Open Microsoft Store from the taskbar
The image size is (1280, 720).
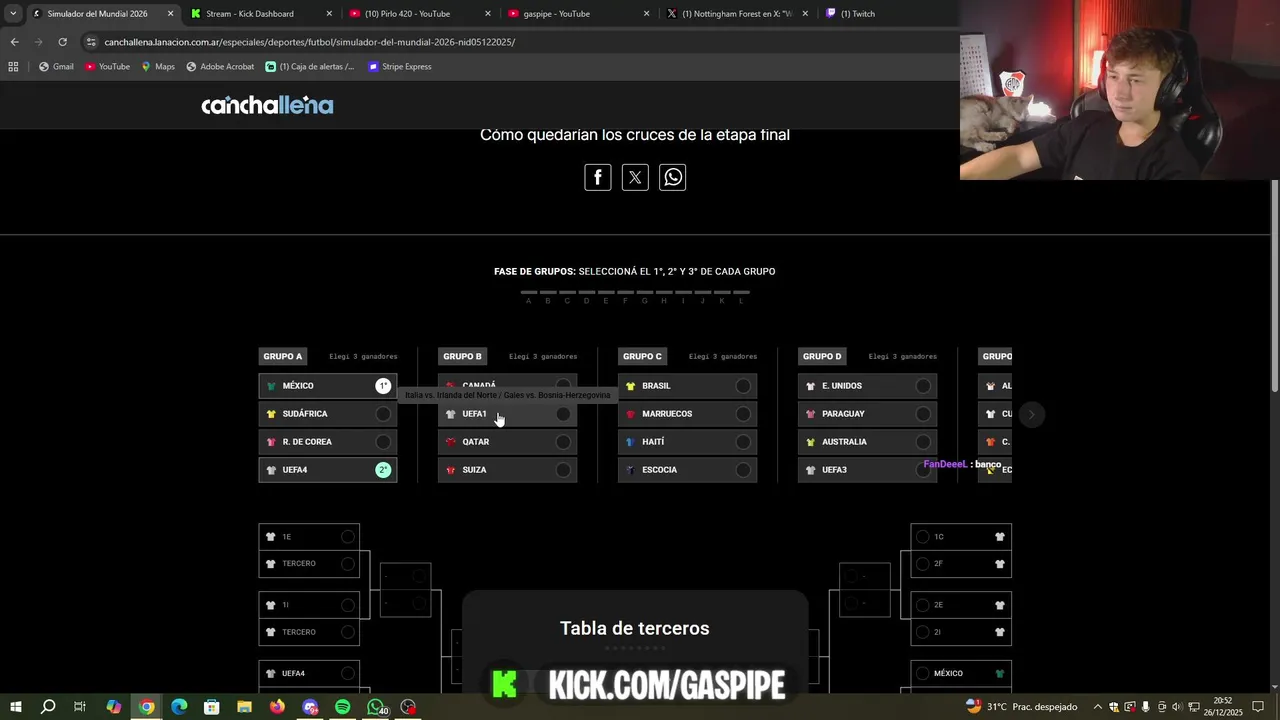pos(212,707)
